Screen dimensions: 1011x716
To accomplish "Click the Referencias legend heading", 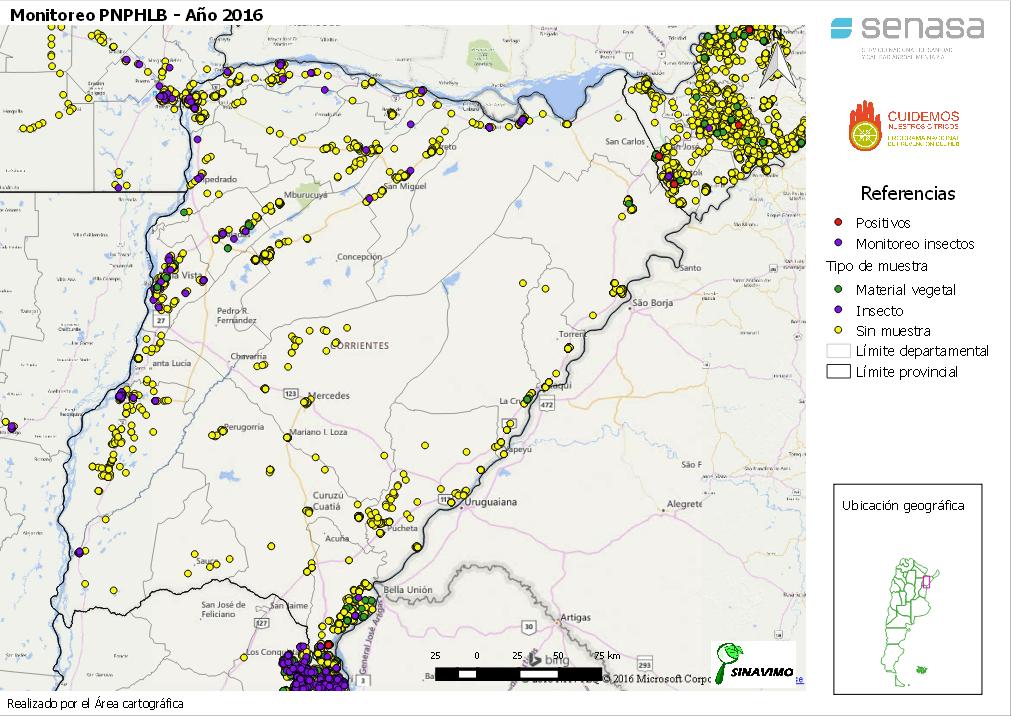I will (x=907, y=194).
